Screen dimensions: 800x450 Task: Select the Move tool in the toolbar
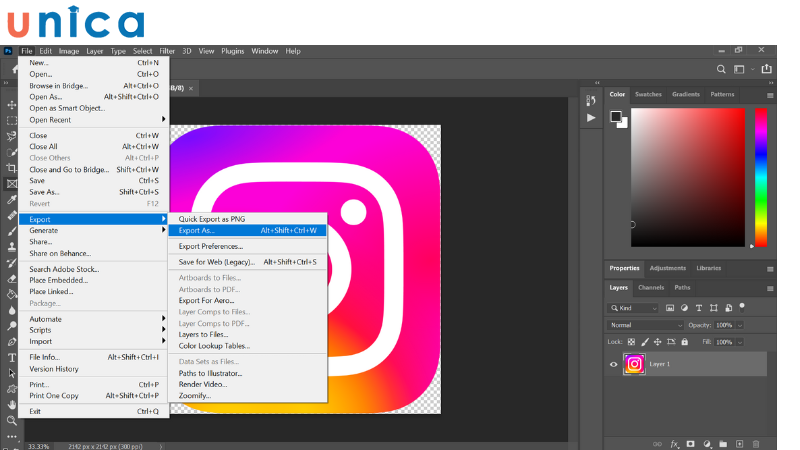[x=12, y=105]
